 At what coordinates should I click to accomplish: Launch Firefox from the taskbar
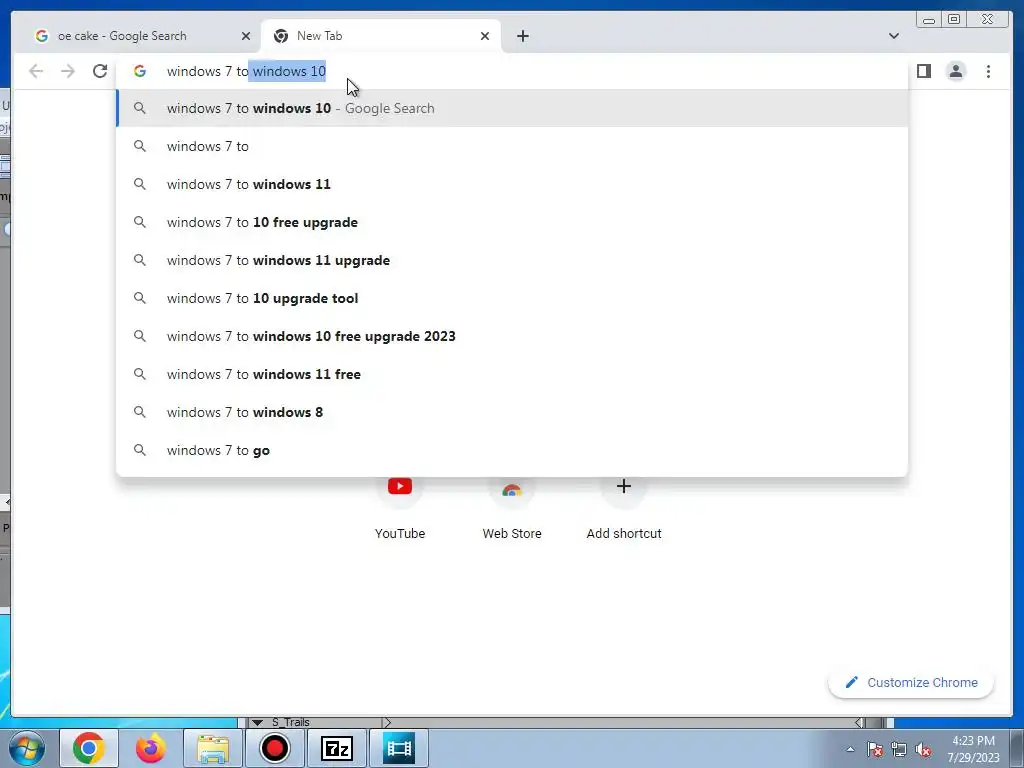(151, 748)
